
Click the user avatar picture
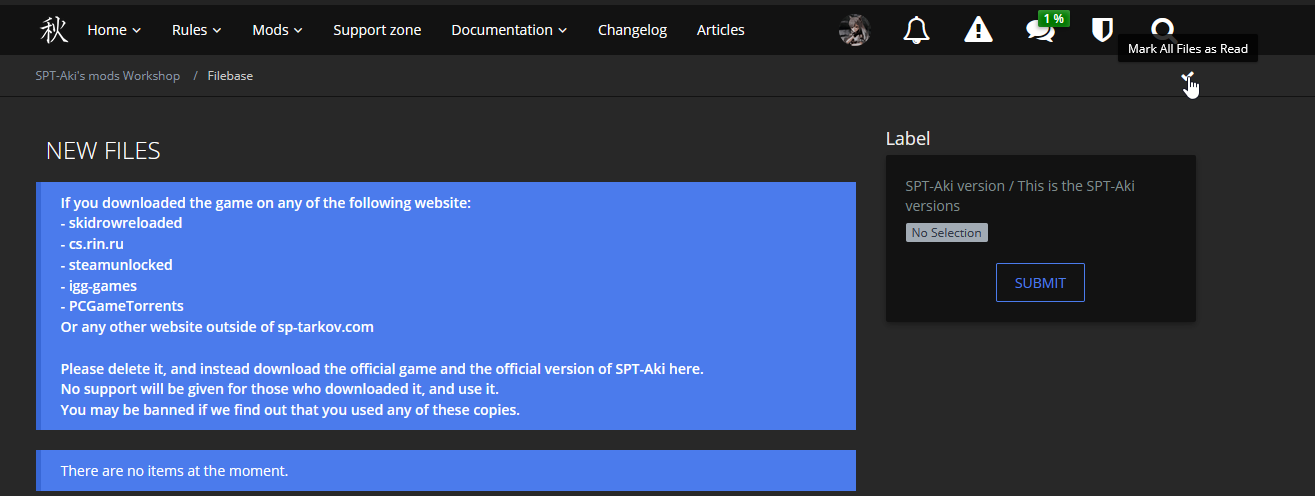point(854,30)
